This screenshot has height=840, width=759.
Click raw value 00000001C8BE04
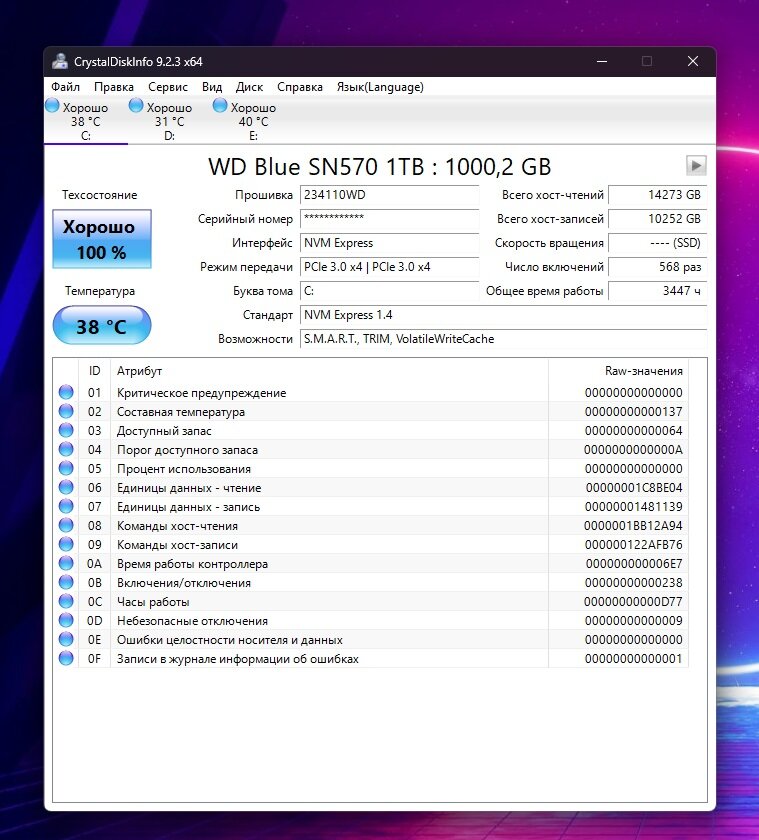click(x=634, y=488)
